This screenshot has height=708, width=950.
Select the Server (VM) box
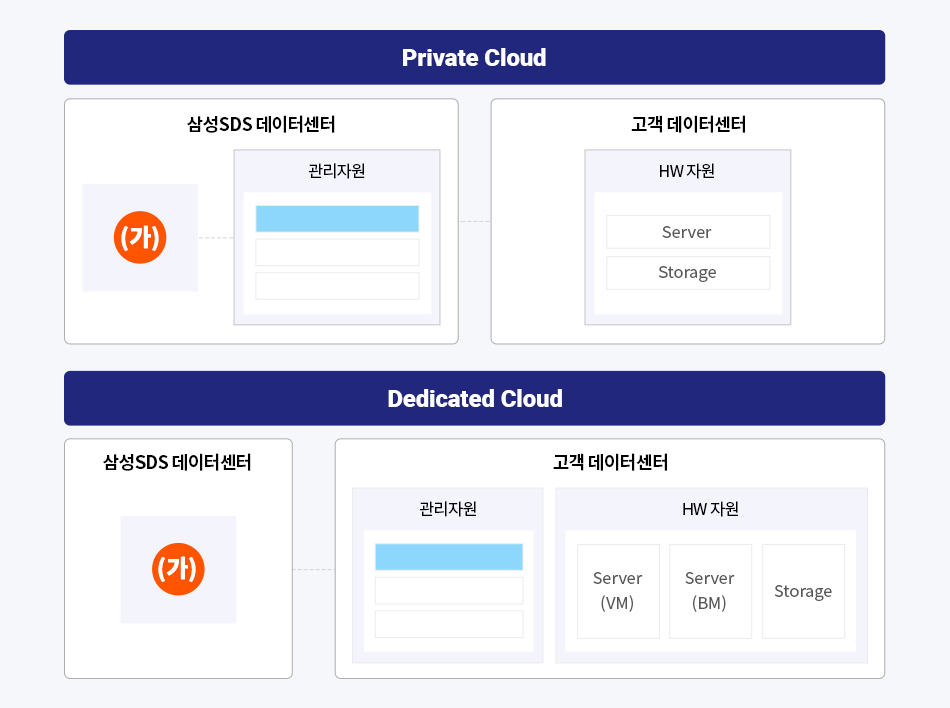(618, 591)
